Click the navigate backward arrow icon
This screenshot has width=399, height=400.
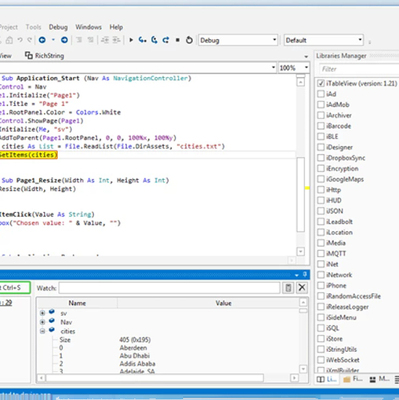pos(42,40)
